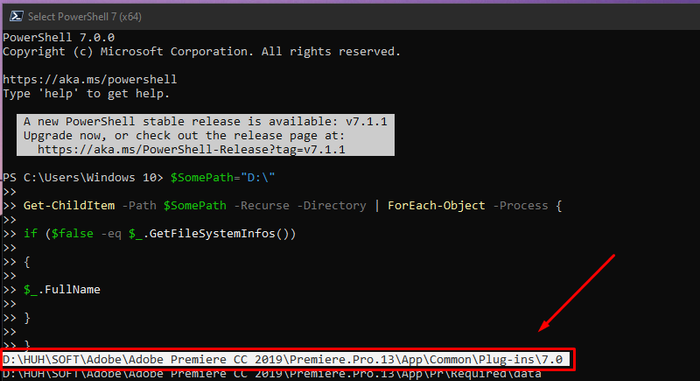Screen dimensions: 700x381
Task: Click the 'PS C:\Users\Windows 10>' prompt
Action: point(83,178)
